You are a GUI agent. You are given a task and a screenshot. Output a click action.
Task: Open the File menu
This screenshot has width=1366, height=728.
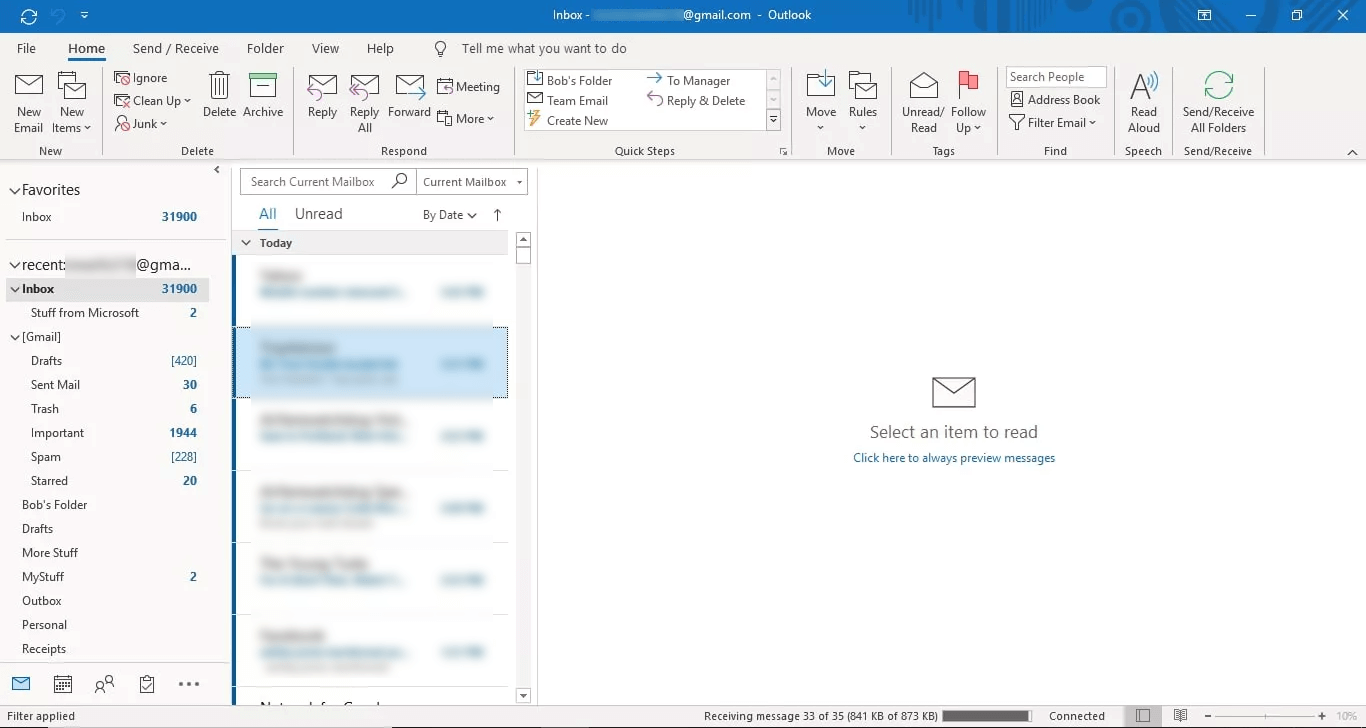tap(27, 48)
